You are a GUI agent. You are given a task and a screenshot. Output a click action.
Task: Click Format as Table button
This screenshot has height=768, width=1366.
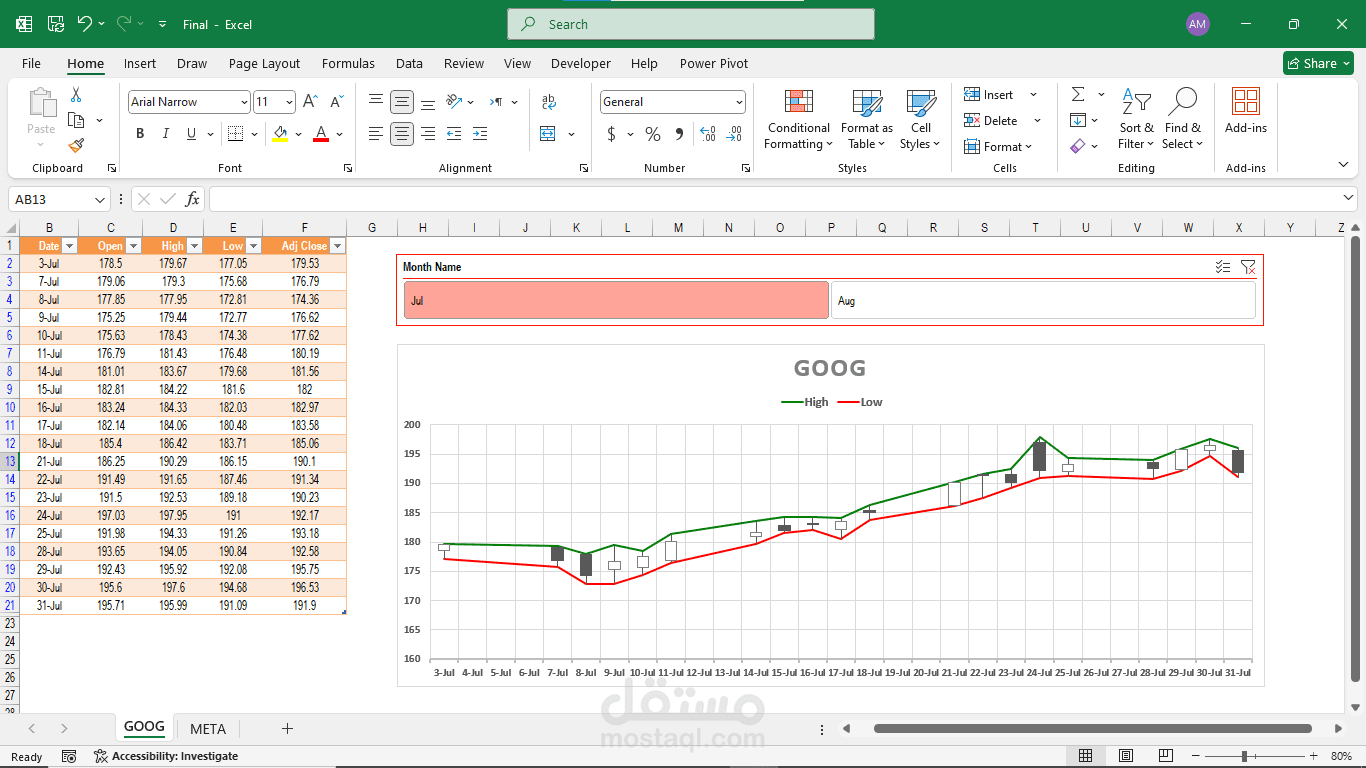tap(867, 119)
